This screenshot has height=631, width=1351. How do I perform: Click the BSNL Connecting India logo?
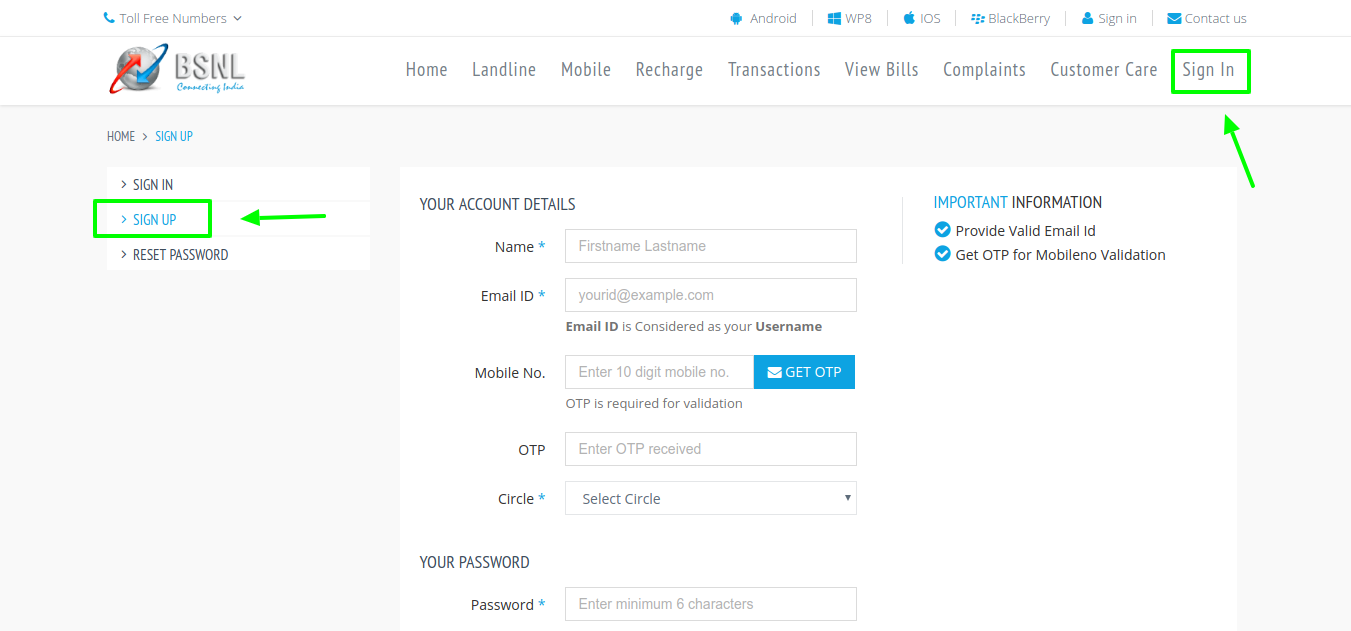click(177, 68)
